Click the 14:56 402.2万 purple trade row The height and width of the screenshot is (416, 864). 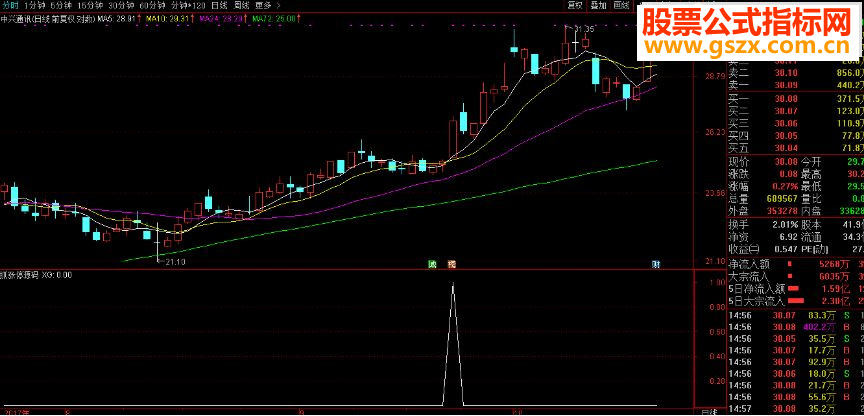click(x=796, y=327)
